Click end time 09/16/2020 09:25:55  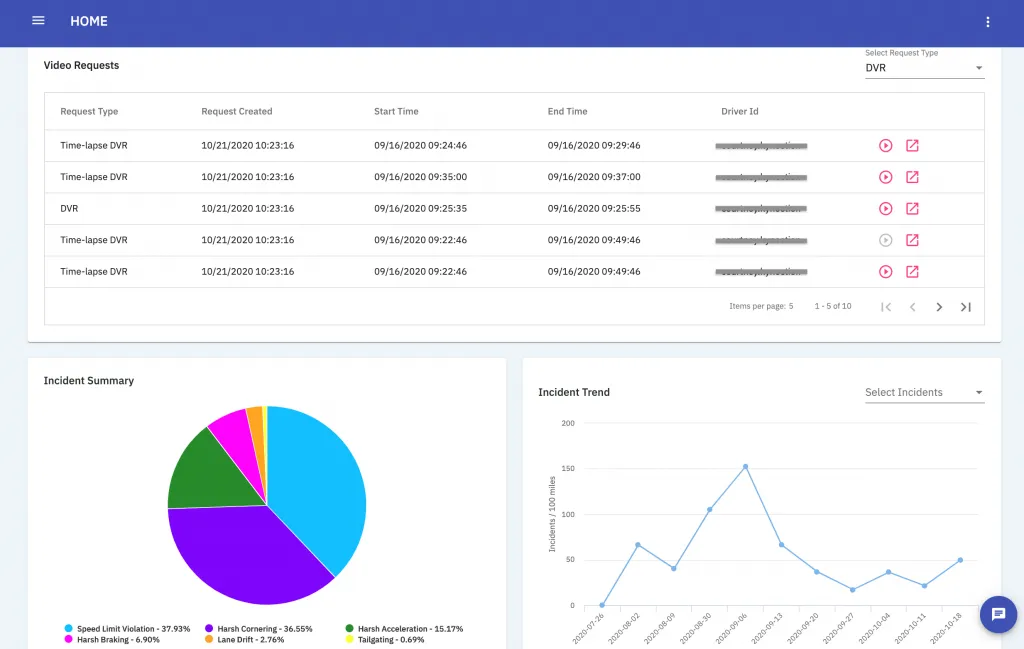594,209
